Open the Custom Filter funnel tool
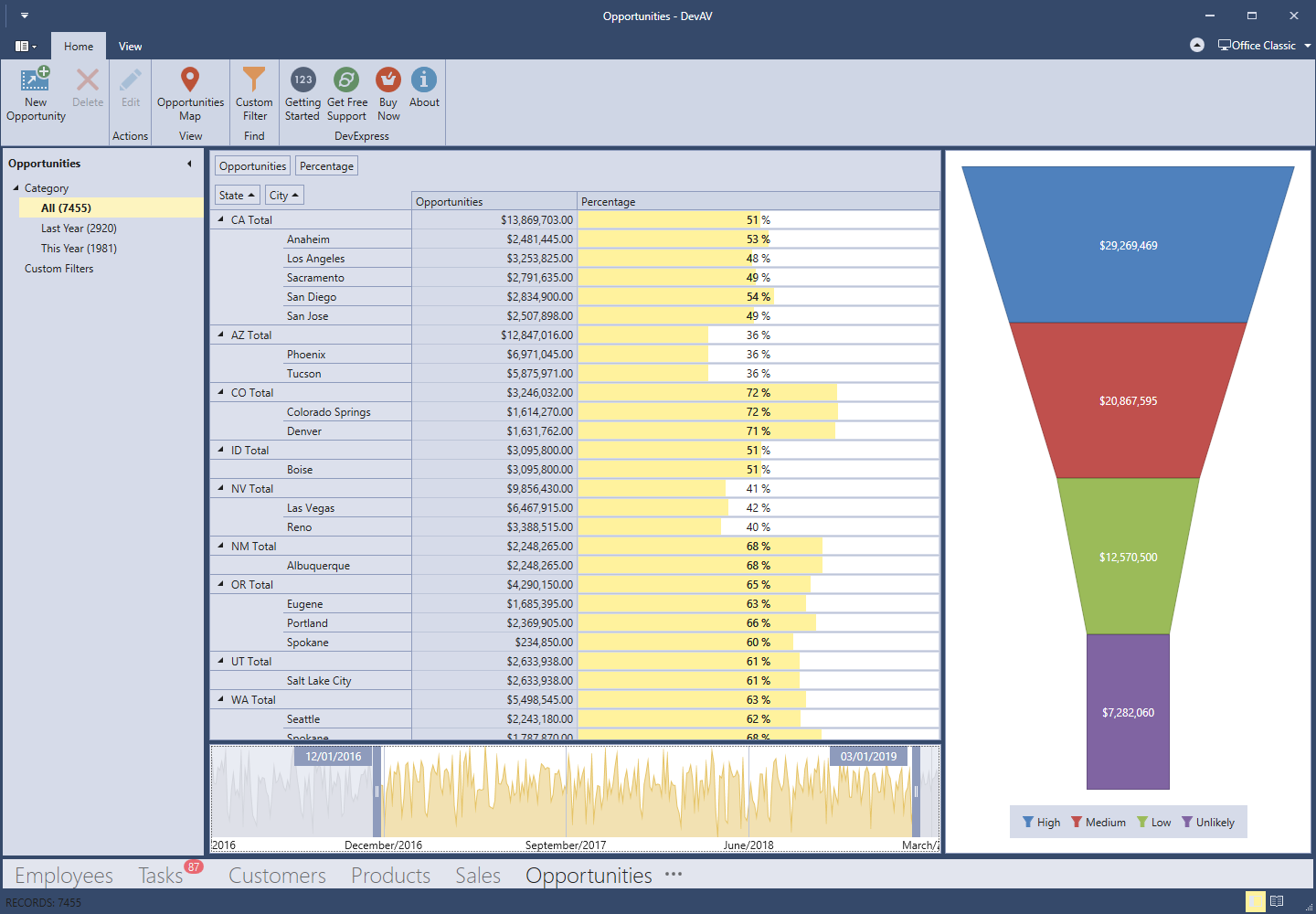 254,80
